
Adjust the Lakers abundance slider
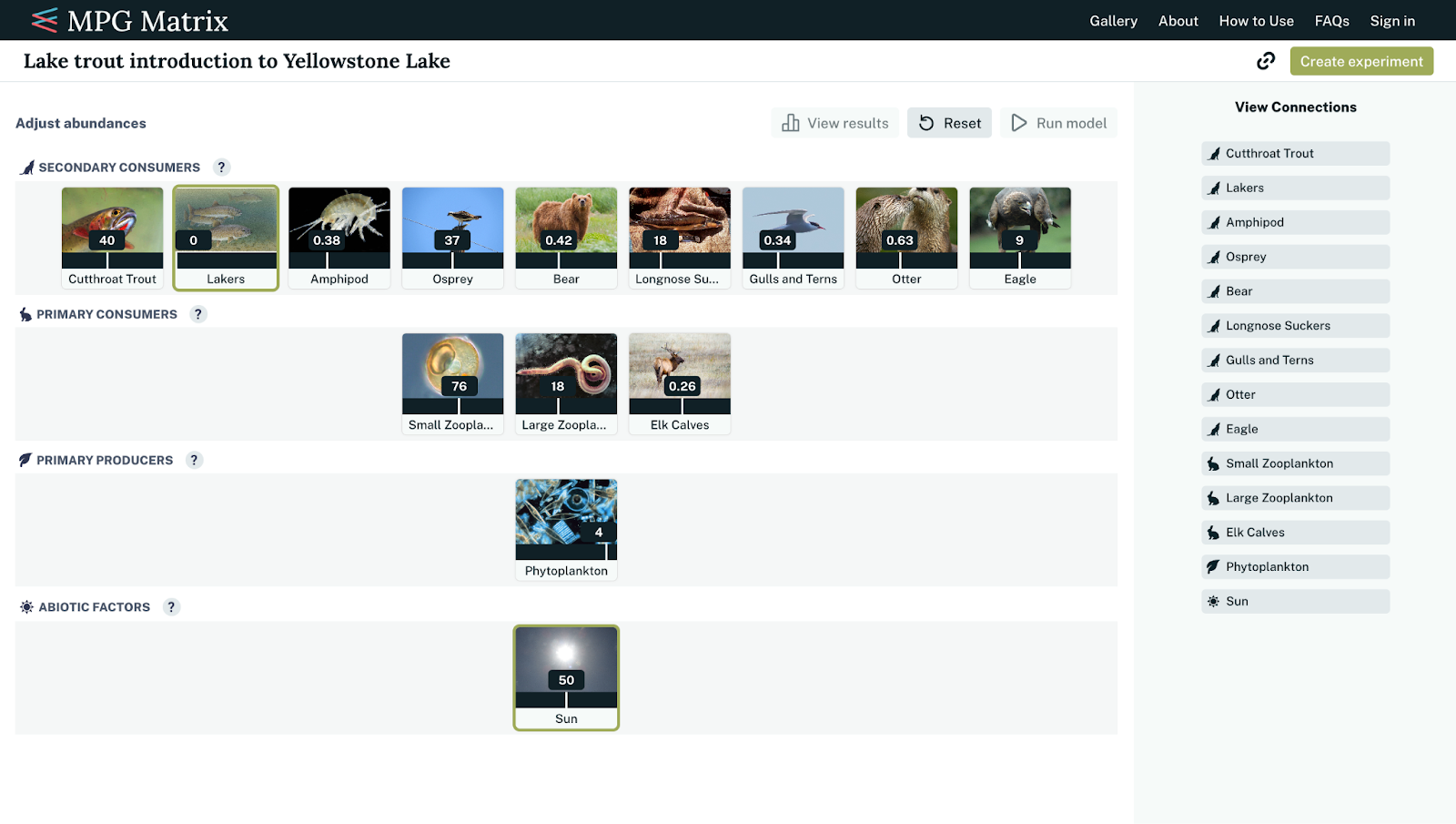click(x=226, y=260)
